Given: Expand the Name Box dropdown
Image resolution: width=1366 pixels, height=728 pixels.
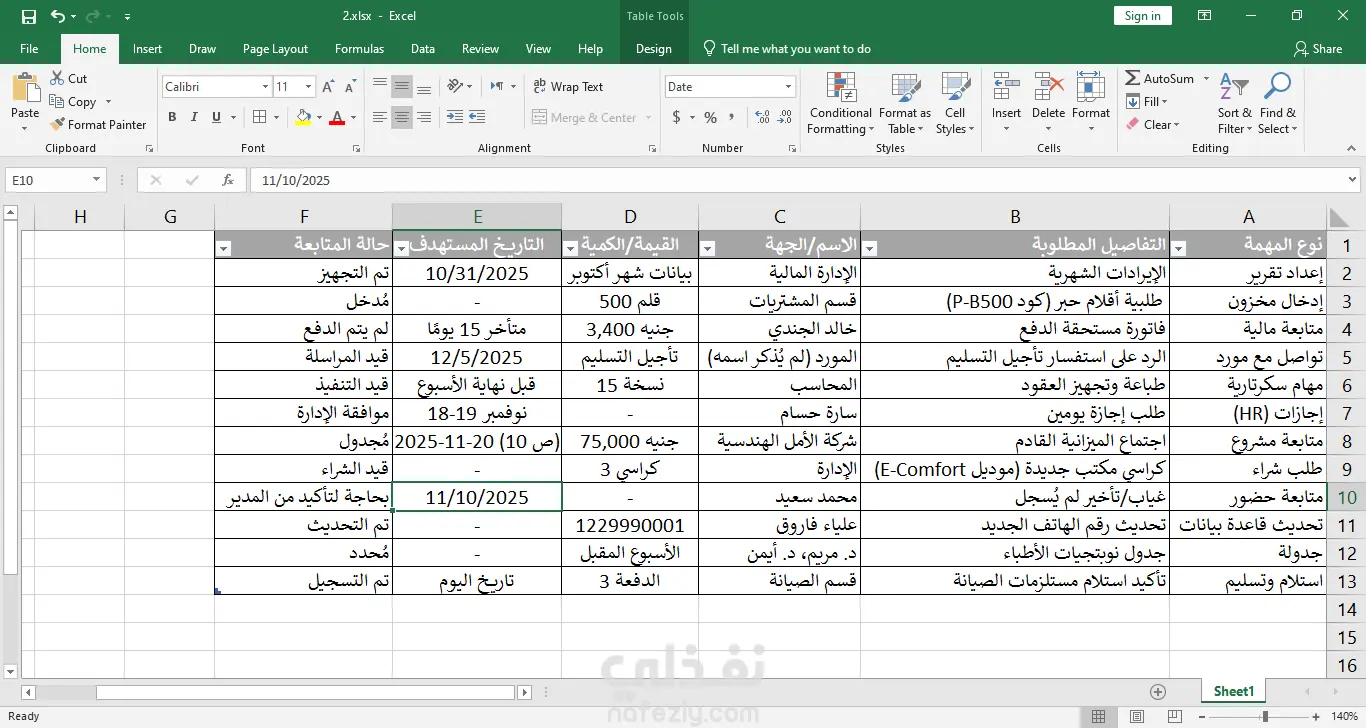Looking at the screenshot, I should (x=97, y=180).
